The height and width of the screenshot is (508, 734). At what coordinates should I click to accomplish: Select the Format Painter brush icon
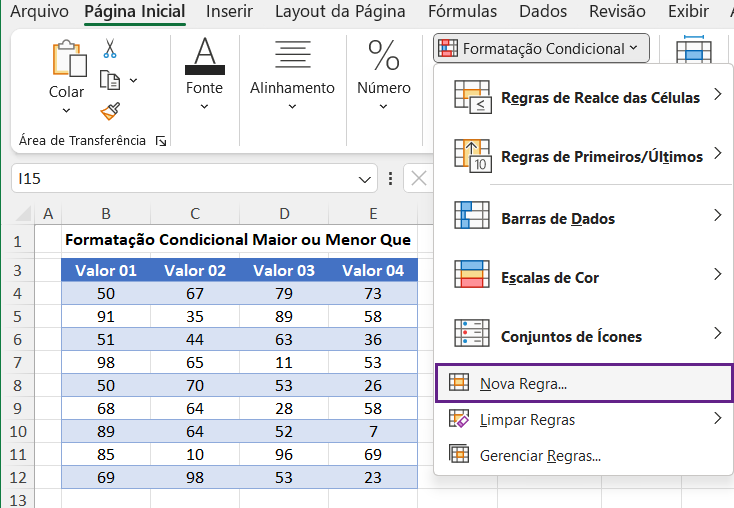pyautogui.click(x=110, y=111)
